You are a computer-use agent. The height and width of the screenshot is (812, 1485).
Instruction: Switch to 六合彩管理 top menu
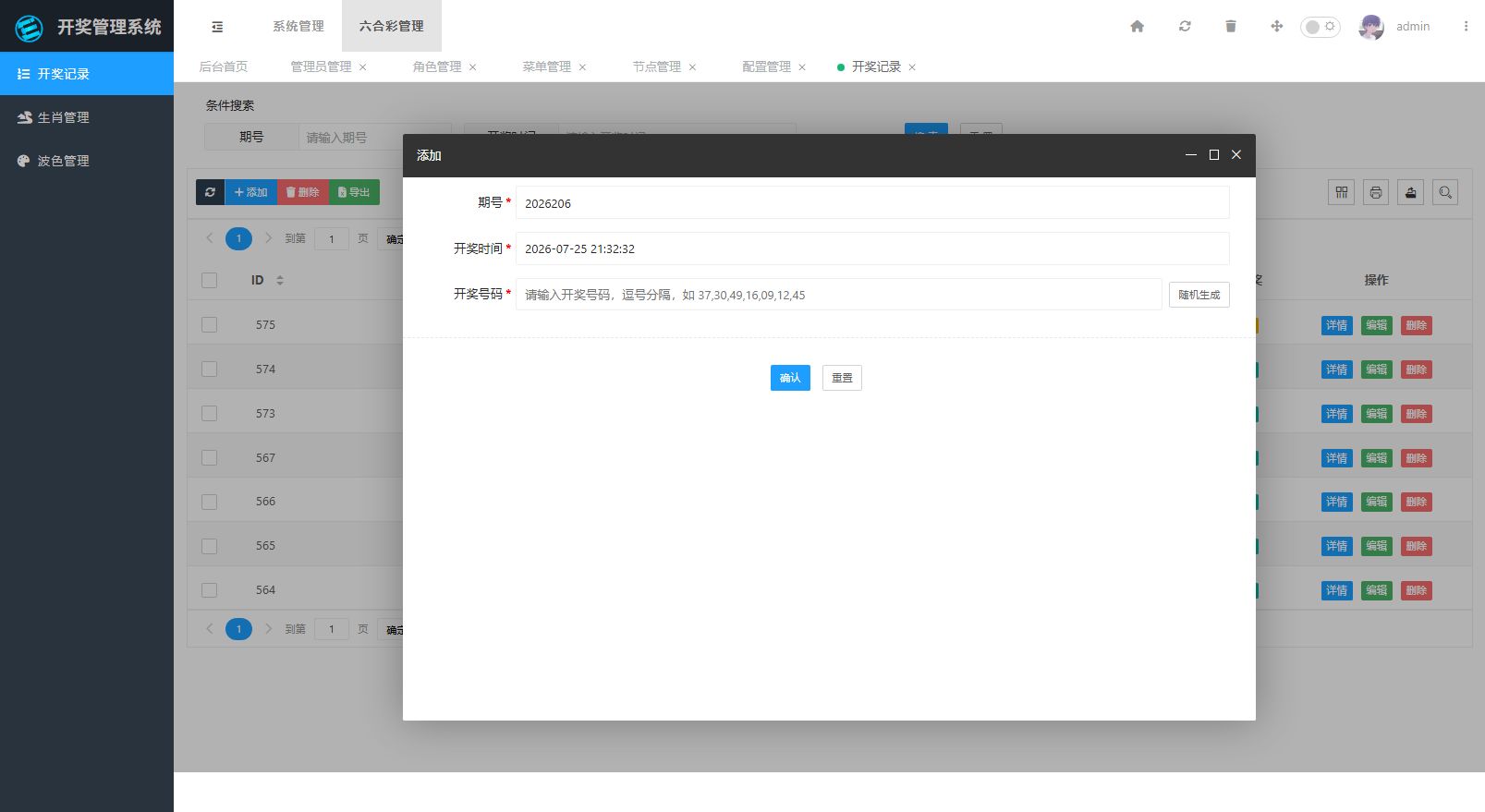point(392,26)
